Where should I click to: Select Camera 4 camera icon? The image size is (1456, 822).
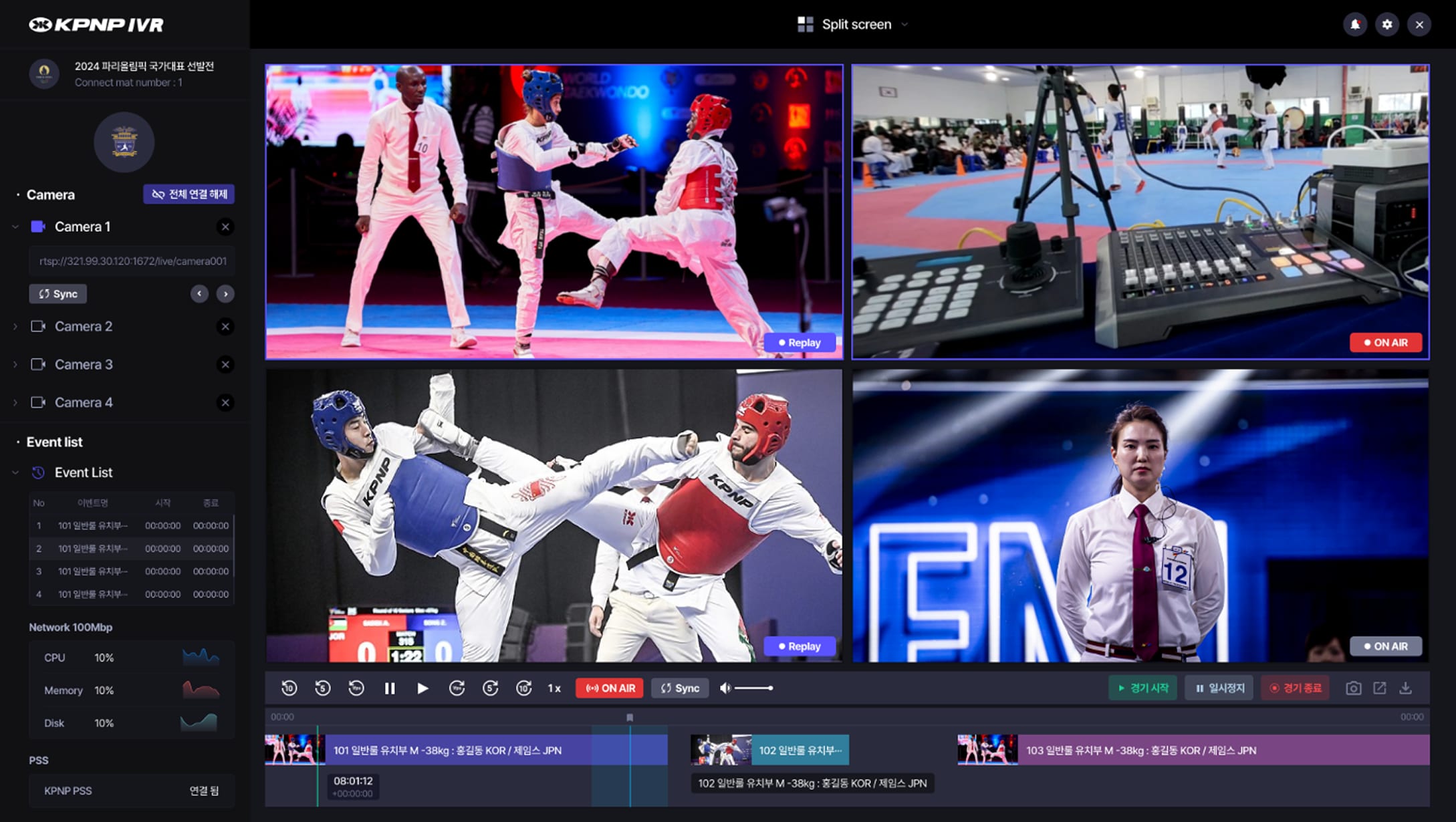38,402
